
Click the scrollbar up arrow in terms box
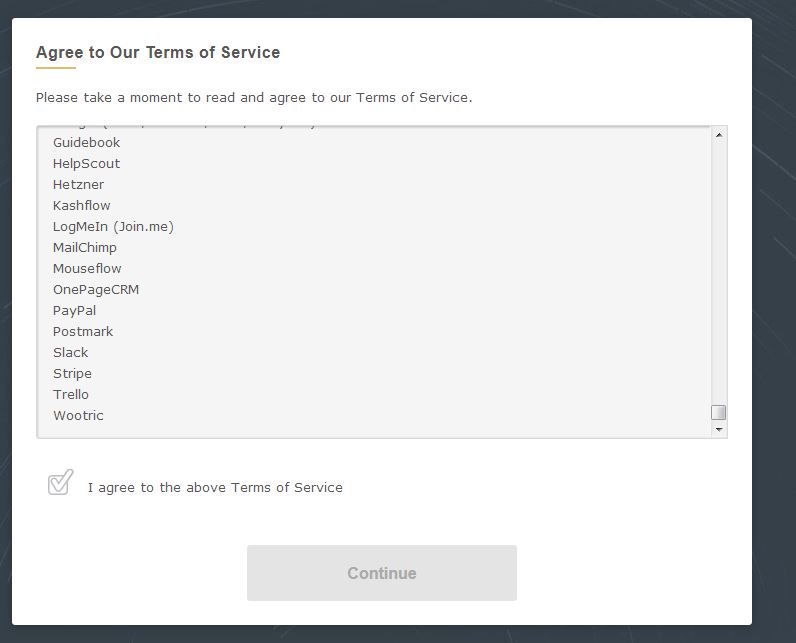(719, 135)
